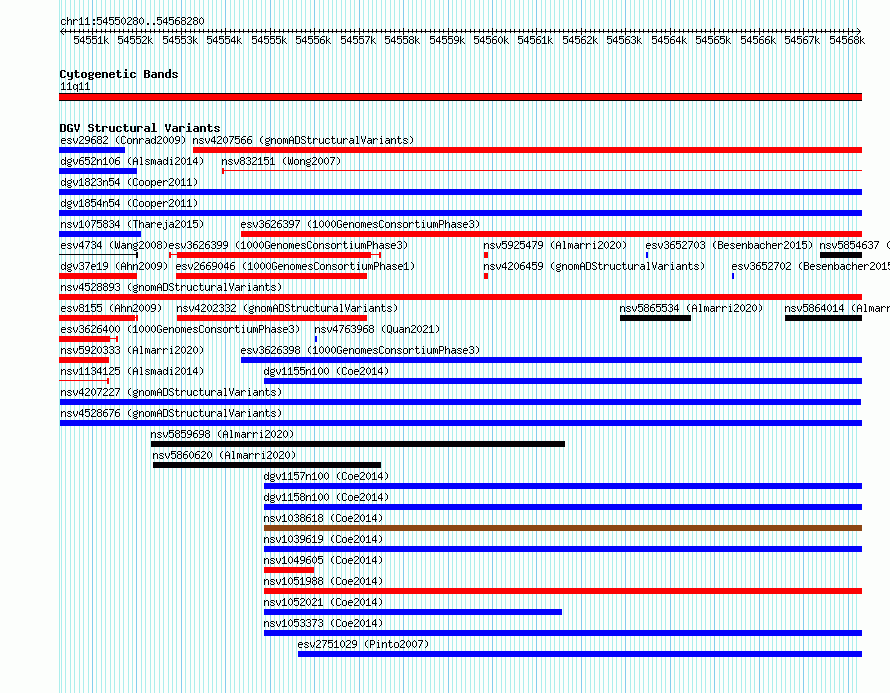Click dgv1155n100 (Coe2014) label
The width and height of the screenshot is (890, 693).
click(x=326, y=371)
